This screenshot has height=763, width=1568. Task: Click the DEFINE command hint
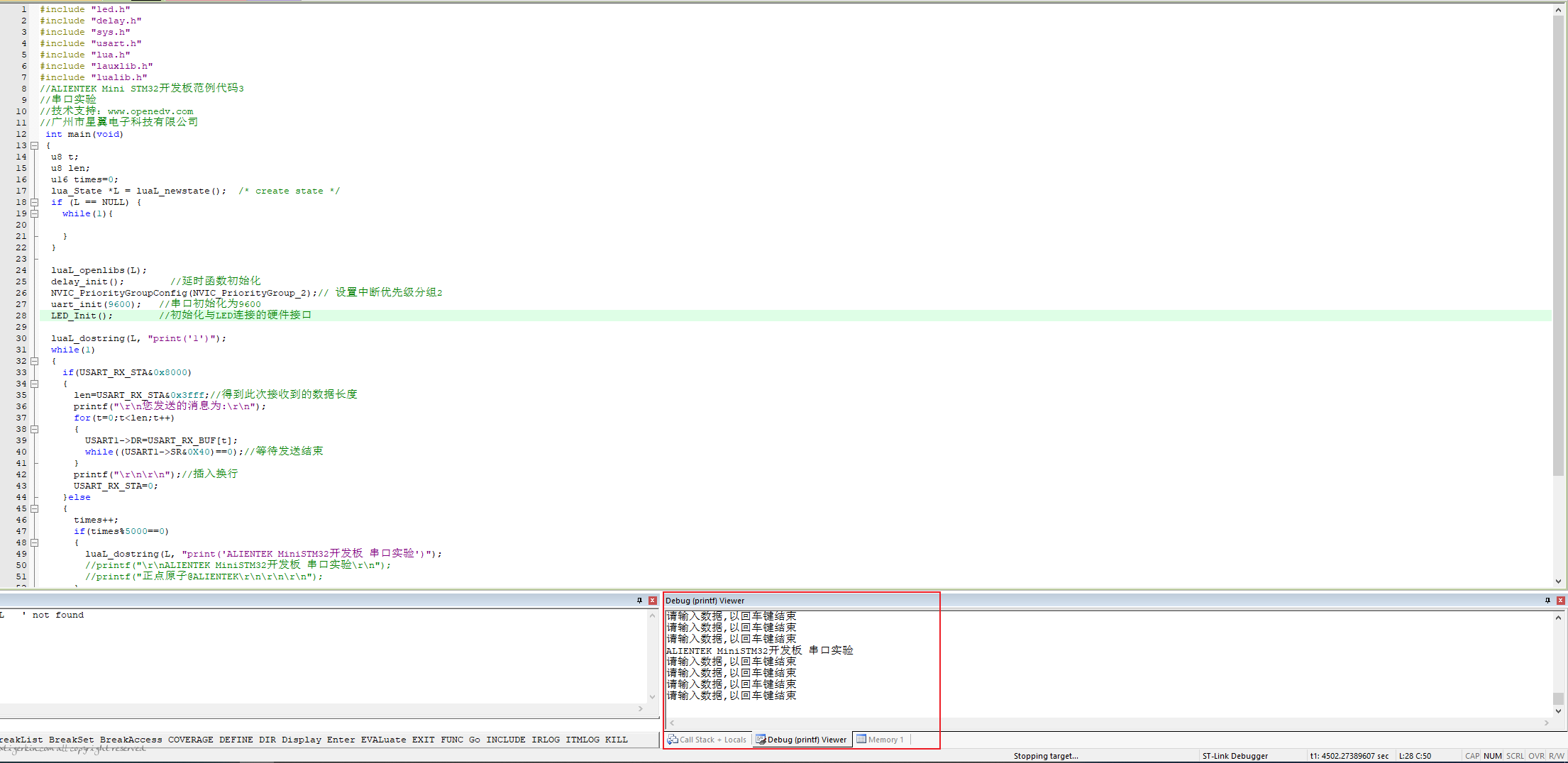pos(236,740)
